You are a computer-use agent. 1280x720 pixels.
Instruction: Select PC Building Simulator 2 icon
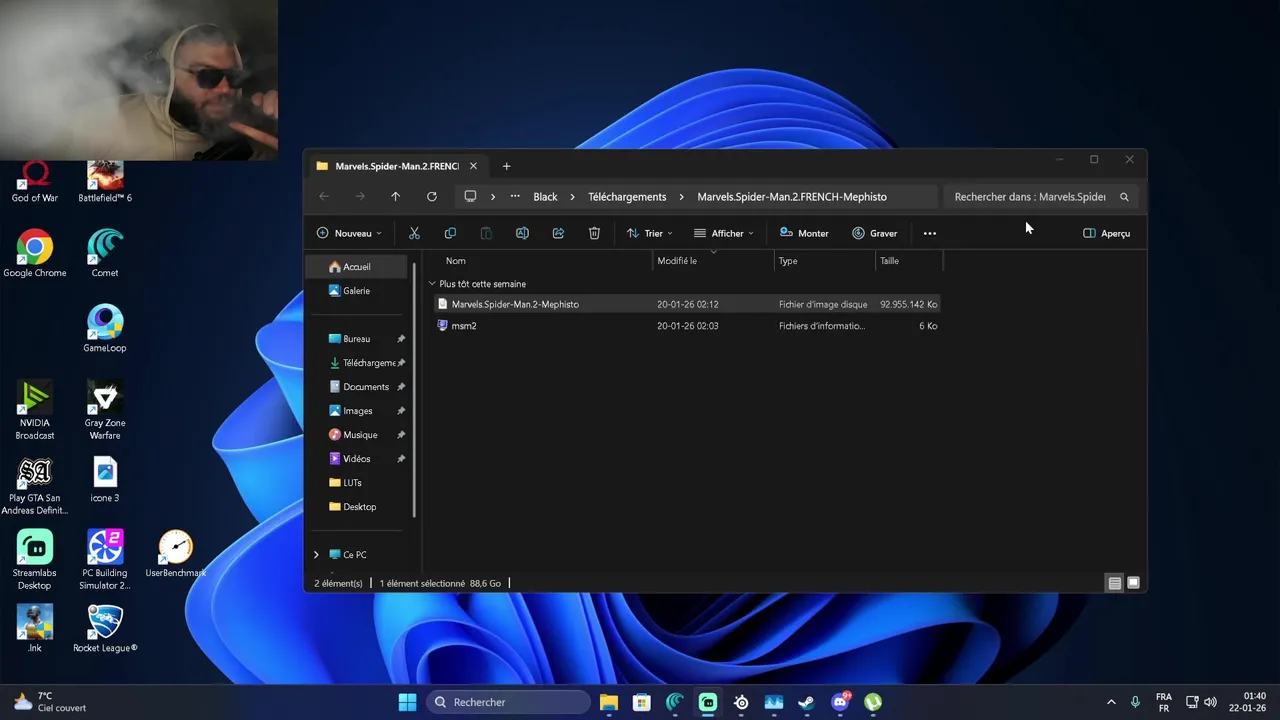click(x=105, y=560)
